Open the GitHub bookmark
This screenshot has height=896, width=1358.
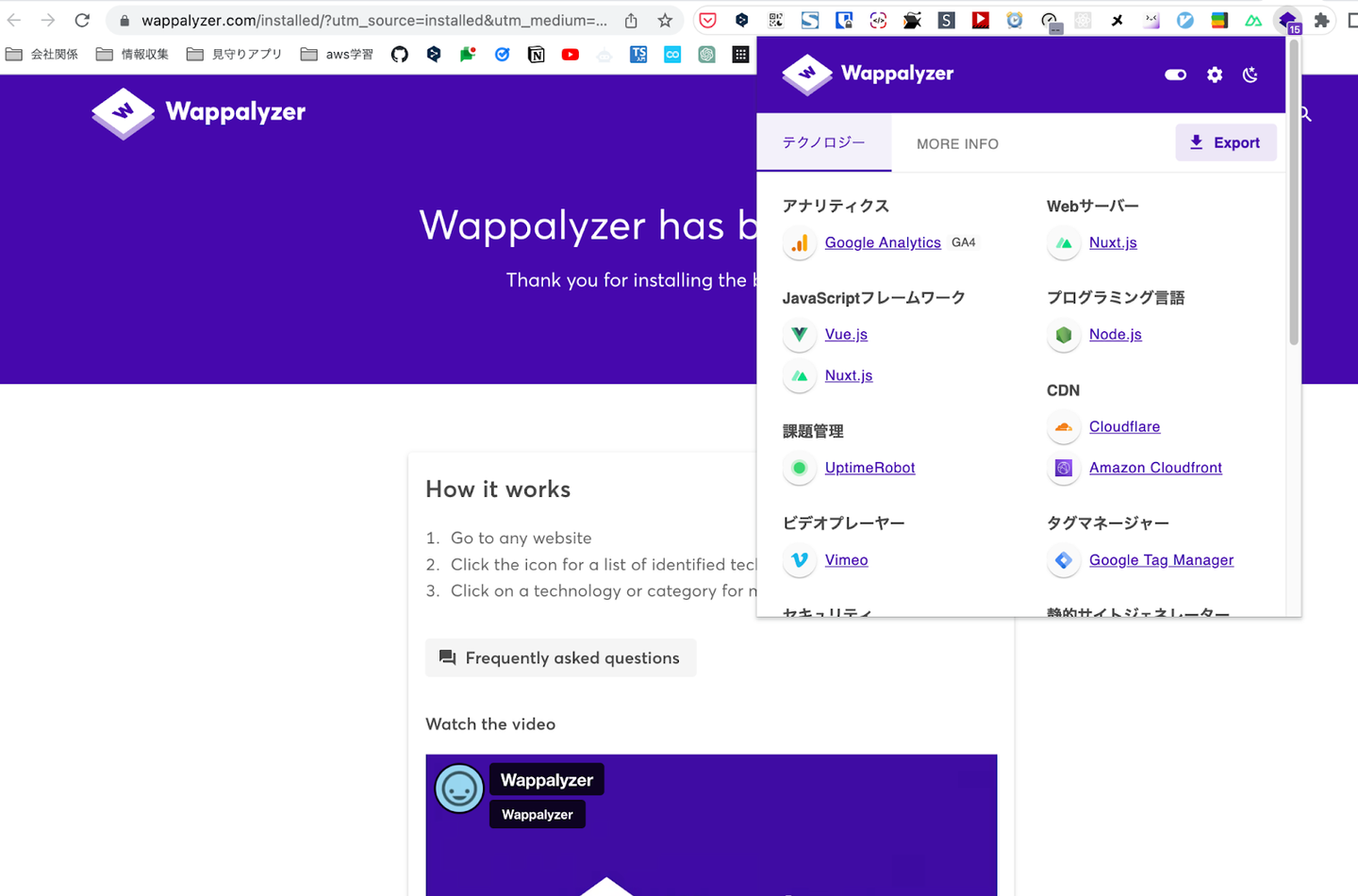pos(400,55)
